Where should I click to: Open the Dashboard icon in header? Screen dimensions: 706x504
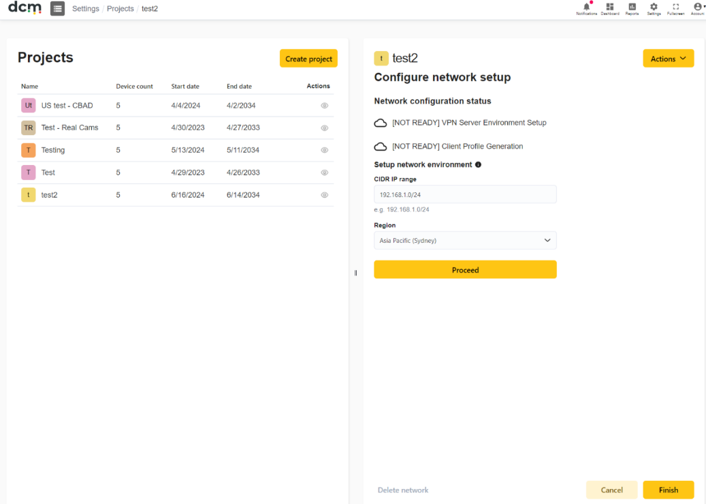click(x=610, y=8)
